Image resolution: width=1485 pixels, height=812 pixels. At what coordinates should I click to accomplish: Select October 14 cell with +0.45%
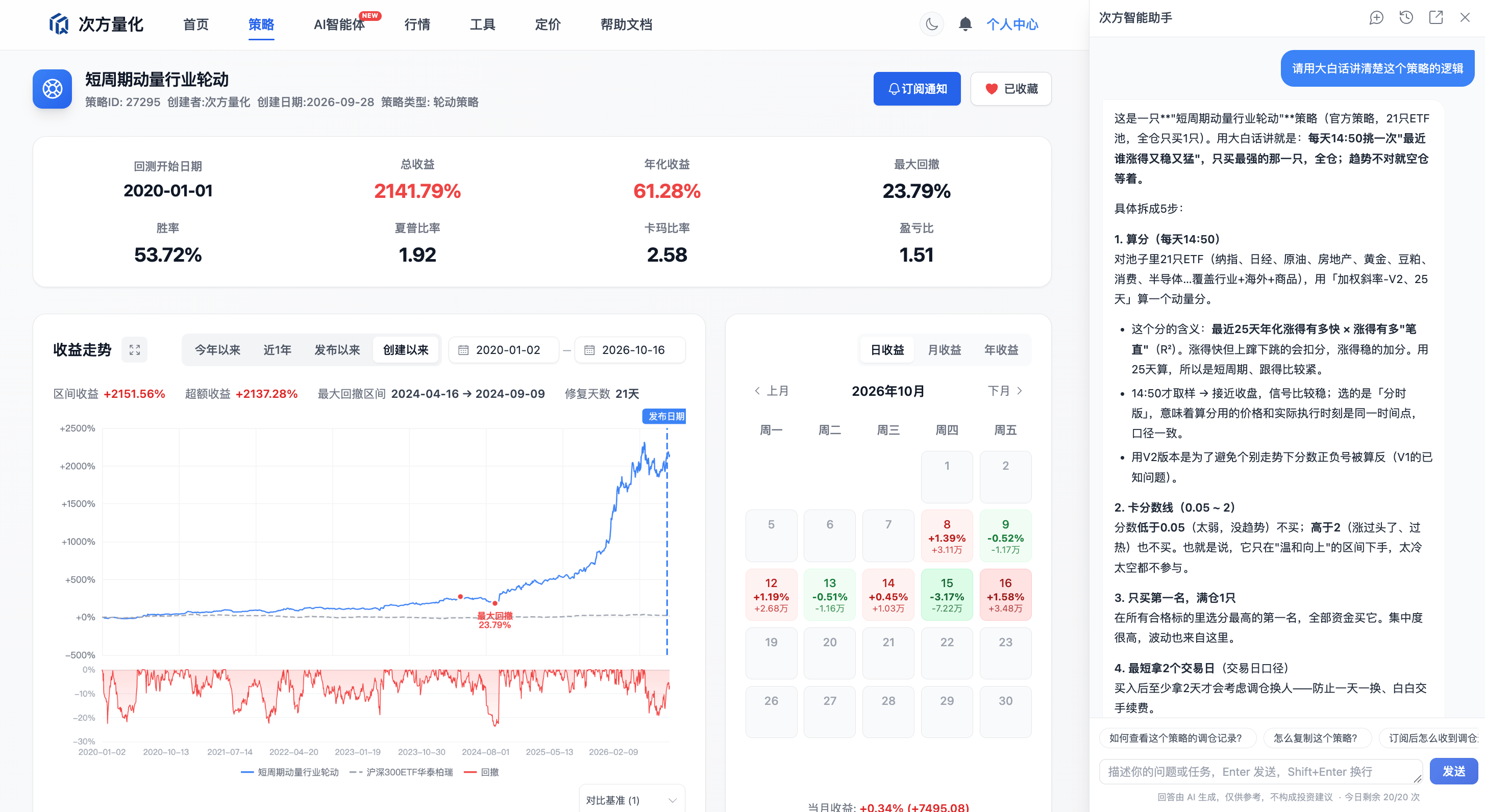[x=888, y=595]
